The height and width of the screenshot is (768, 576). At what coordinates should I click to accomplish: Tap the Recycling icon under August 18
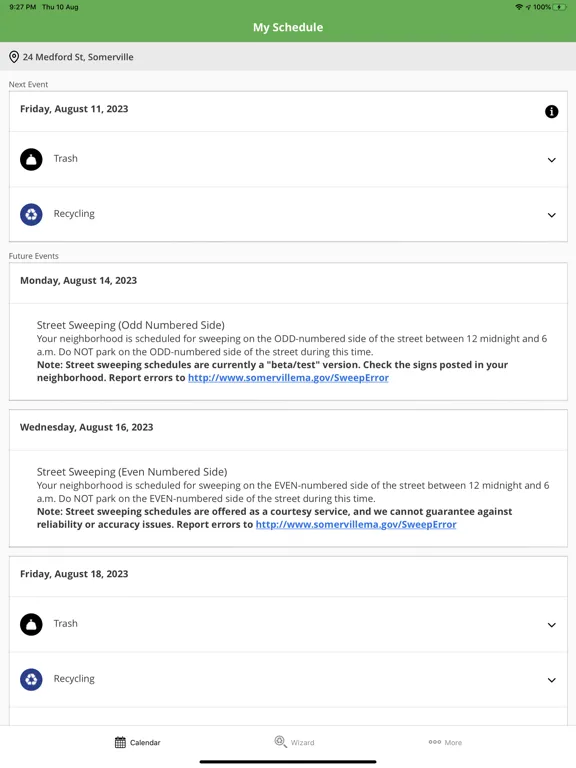31,680
